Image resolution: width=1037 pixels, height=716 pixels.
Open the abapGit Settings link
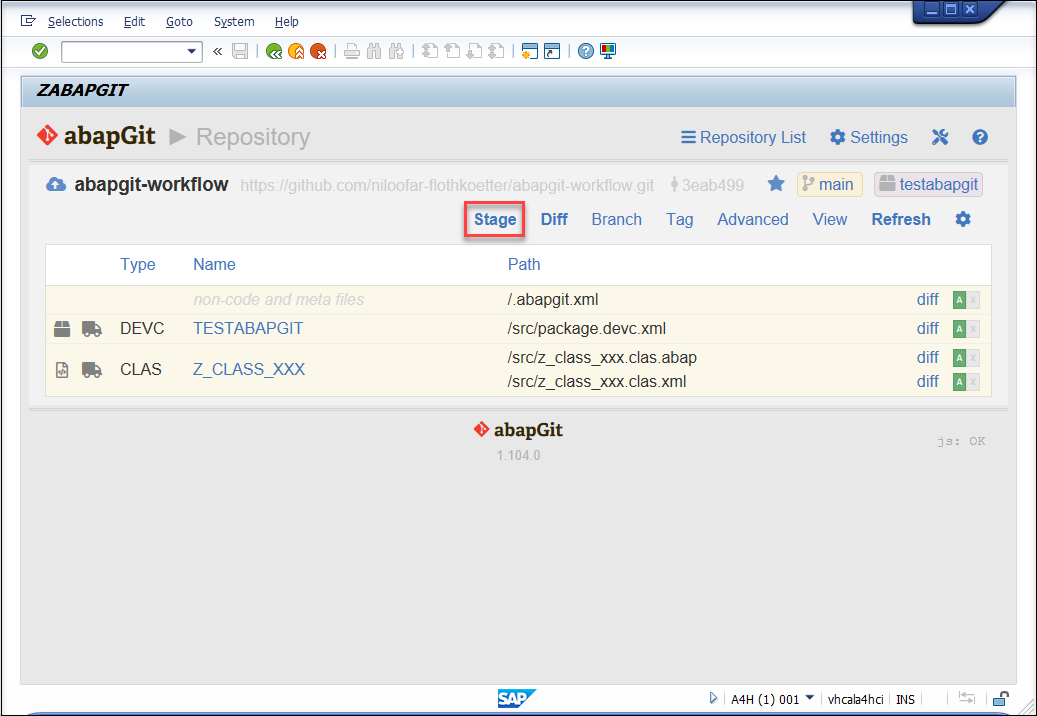pyautogui.click(x=868, y=138)
